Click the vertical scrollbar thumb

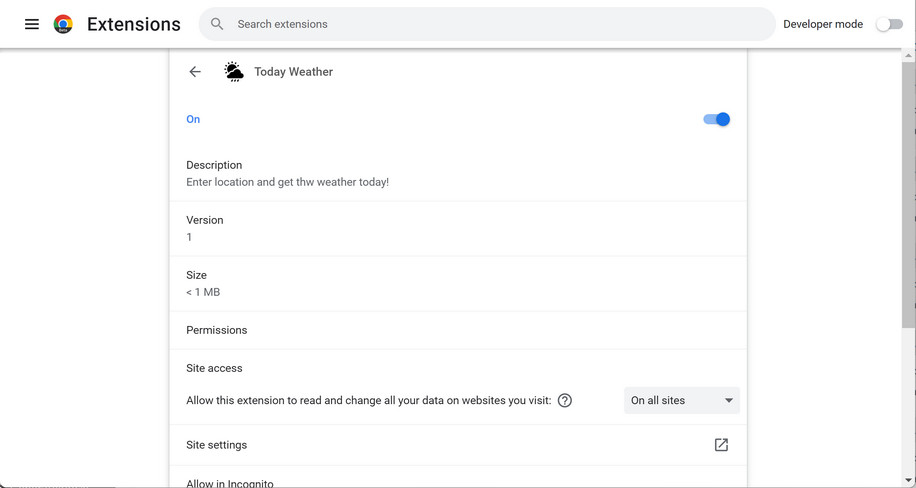click(x=908, y=190)
